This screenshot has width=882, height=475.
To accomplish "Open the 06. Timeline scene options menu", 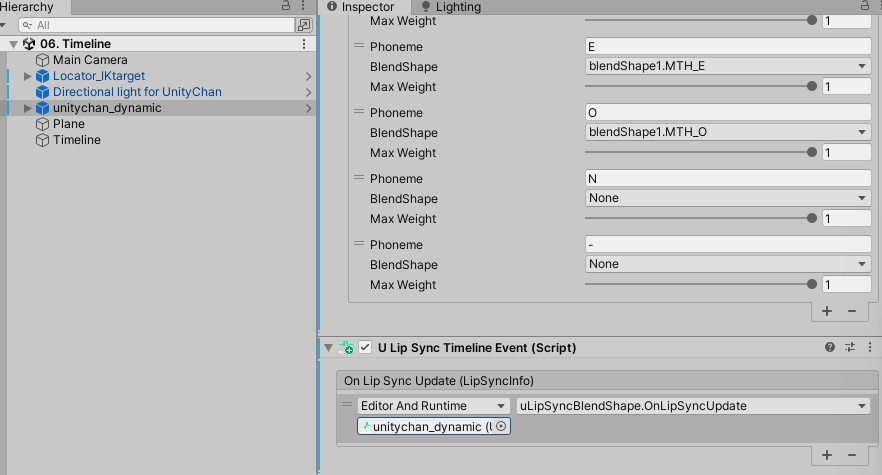I will coord(304,44).
